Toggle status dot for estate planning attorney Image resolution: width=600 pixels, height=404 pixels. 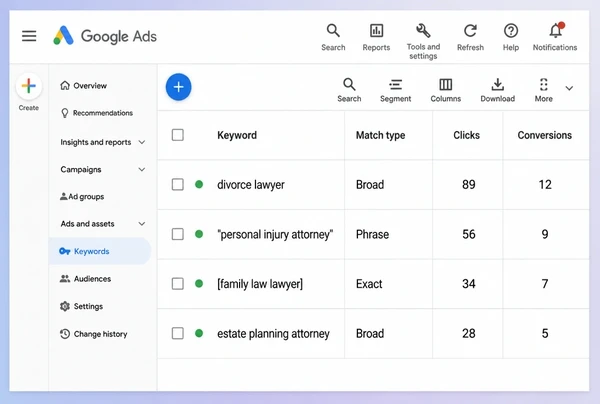pos(199,333)
